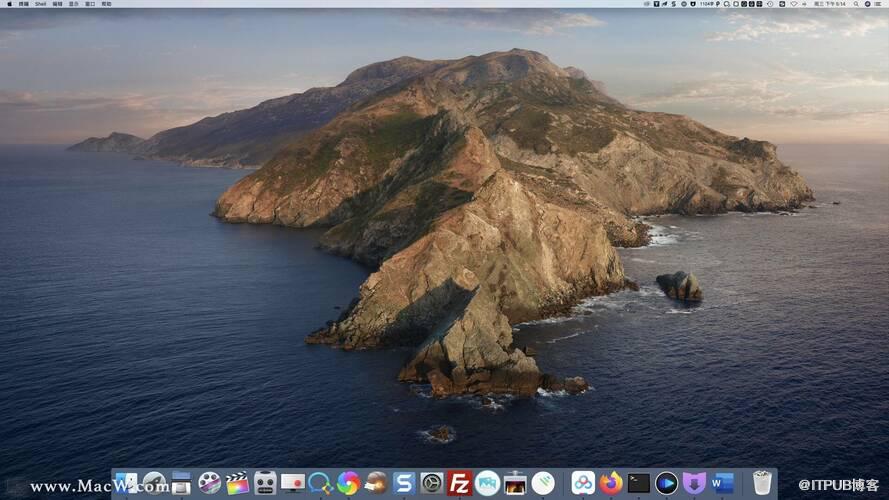This screenshot has height=500, width=889.
Task: Open the Trash in the dock
Action: pos(763,483)
